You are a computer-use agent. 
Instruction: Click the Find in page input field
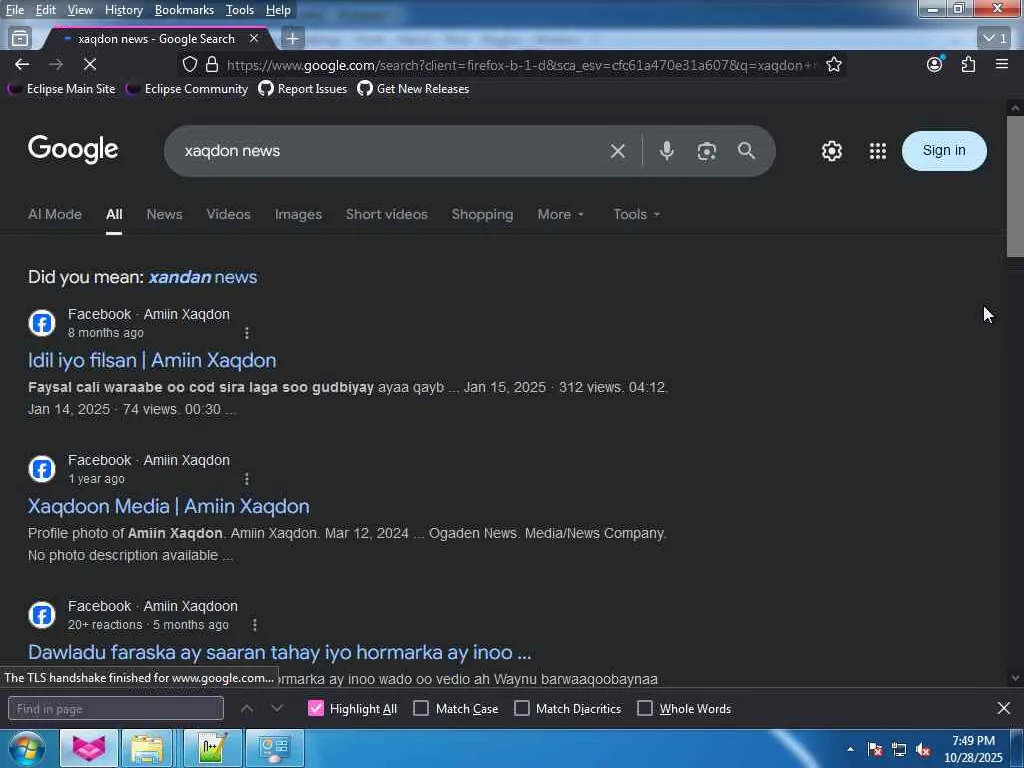pyautogui.click(x=116, y=709)
